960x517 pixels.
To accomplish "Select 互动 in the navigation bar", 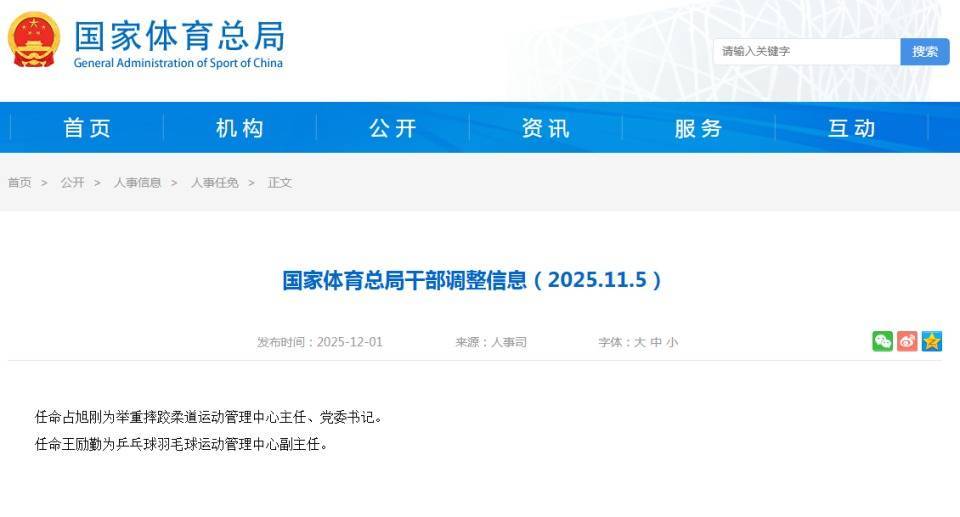I will (852, 128).
